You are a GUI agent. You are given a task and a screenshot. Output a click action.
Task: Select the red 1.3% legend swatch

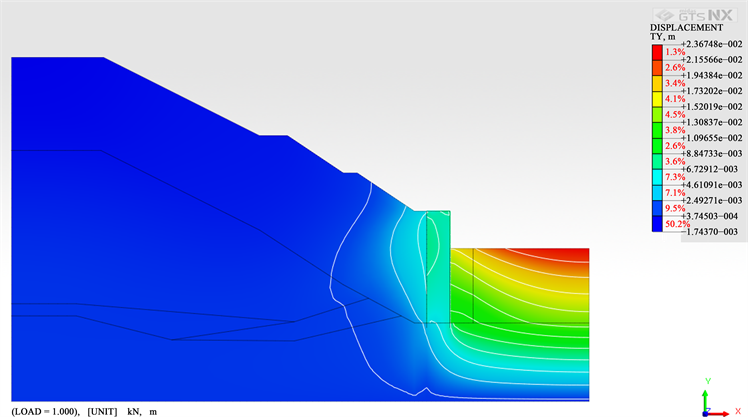pyautogui.click(x=657, y=52)
